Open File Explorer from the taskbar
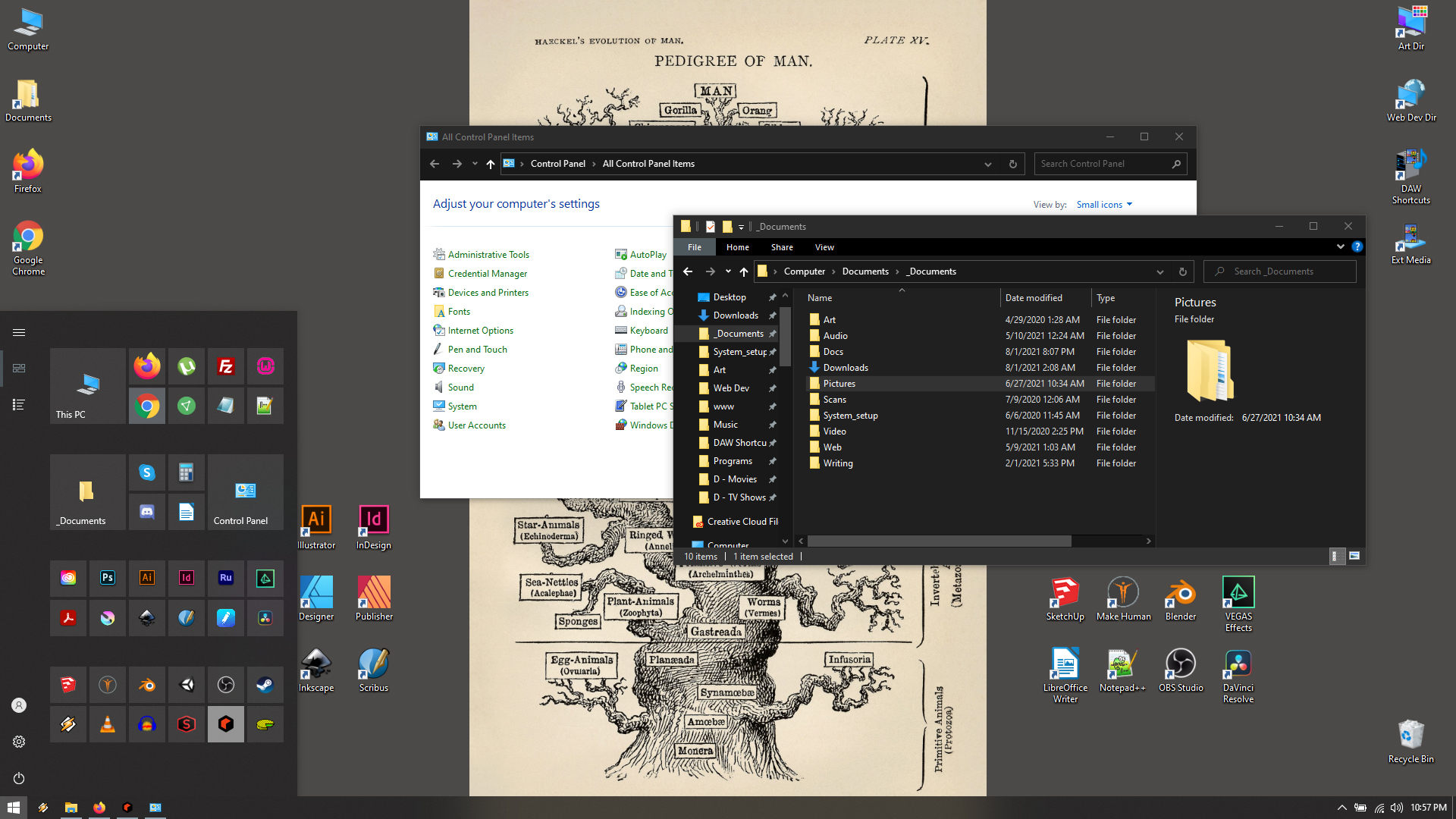The width and height of the screenshot is (1456, 819). click(71, 808)
